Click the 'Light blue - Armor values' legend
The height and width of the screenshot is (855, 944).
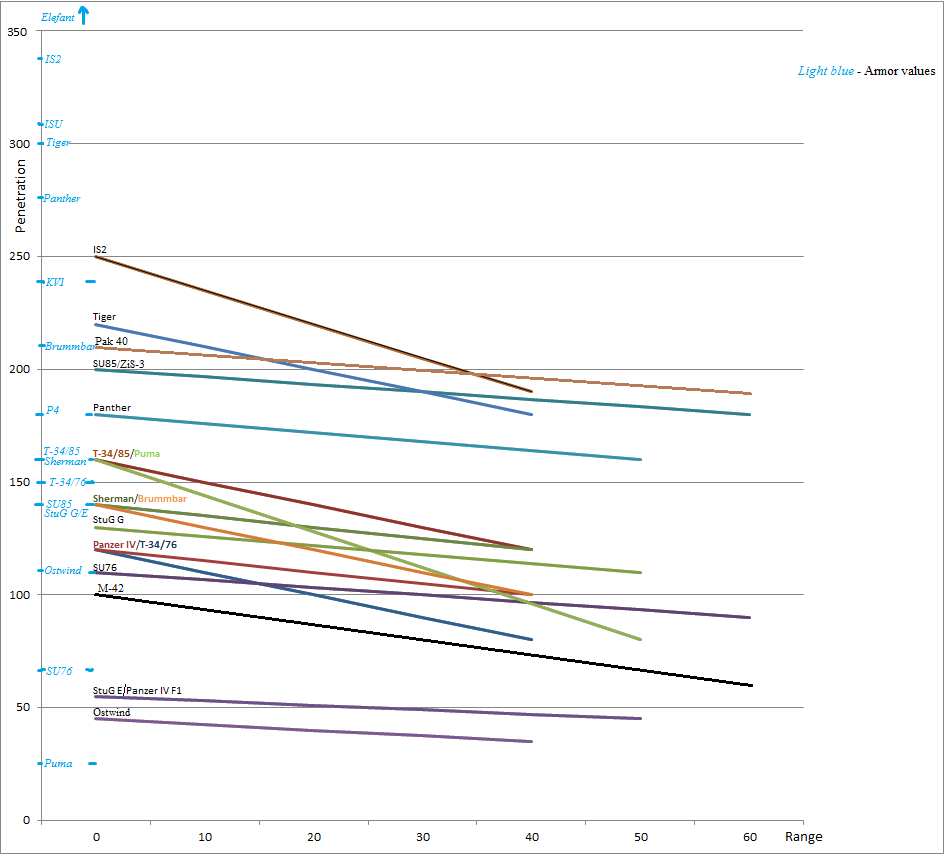coord(866,71)
